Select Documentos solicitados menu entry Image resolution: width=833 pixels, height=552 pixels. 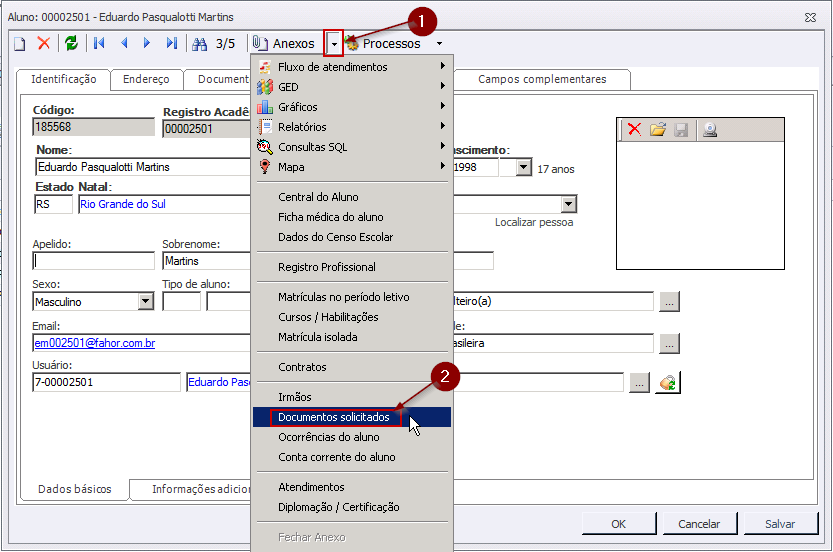coord(334,417)
